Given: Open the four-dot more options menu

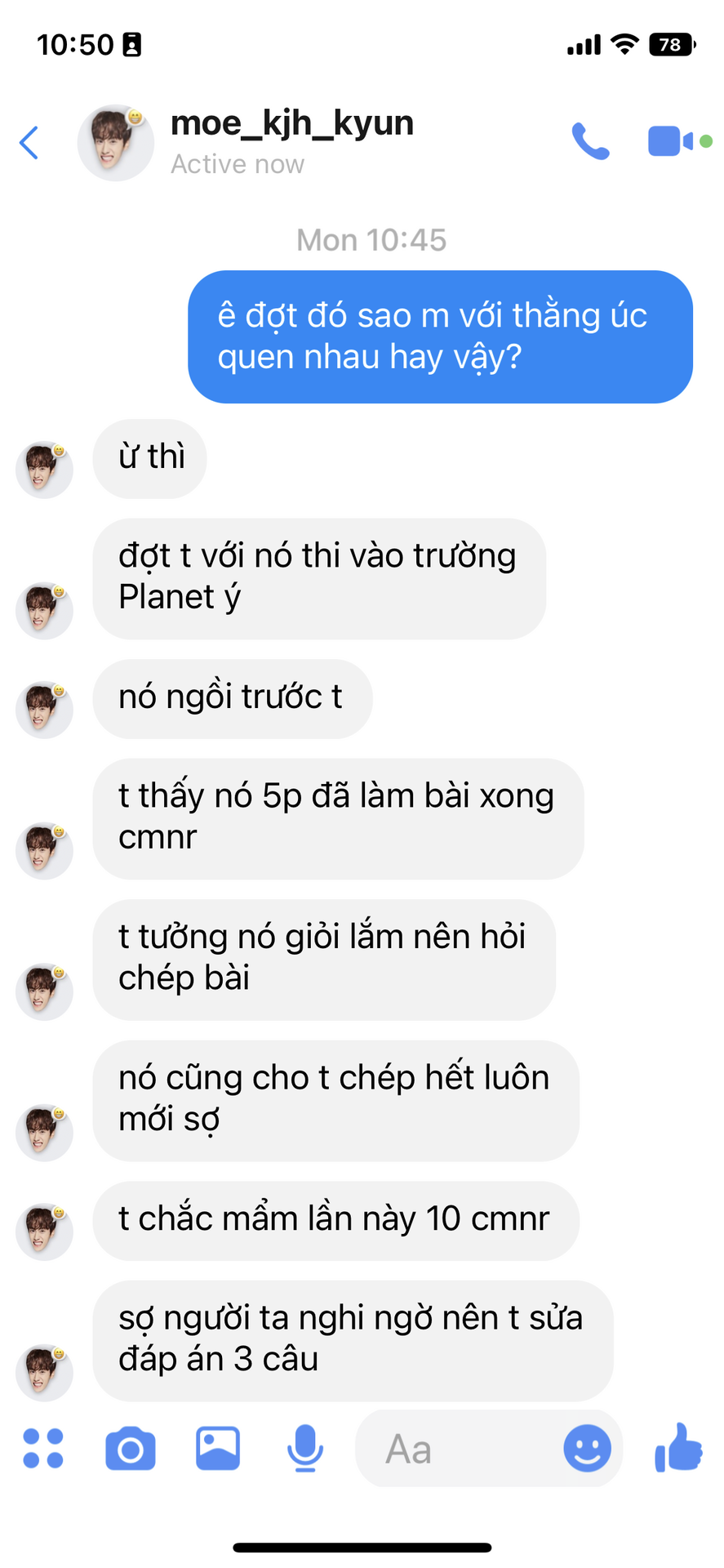Looking at the screenshot, I should 43,1449.
